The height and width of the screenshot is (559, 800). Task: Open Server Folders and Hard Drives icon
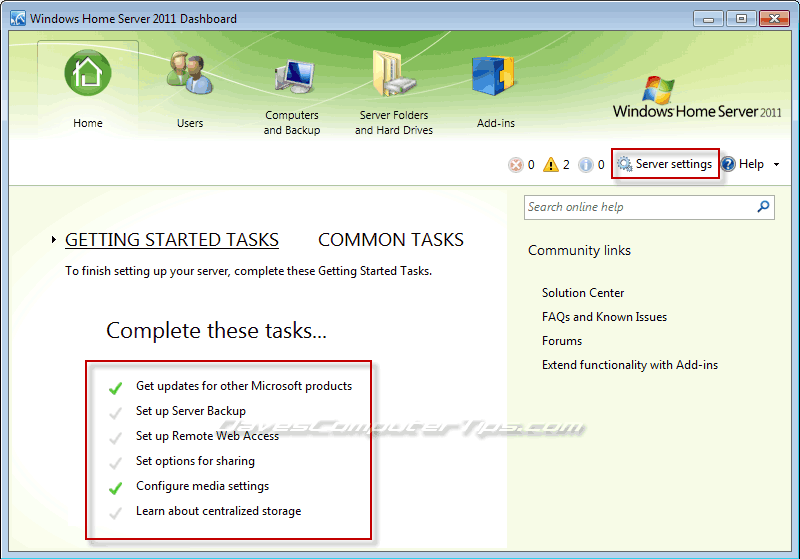[x=394, y=73]
